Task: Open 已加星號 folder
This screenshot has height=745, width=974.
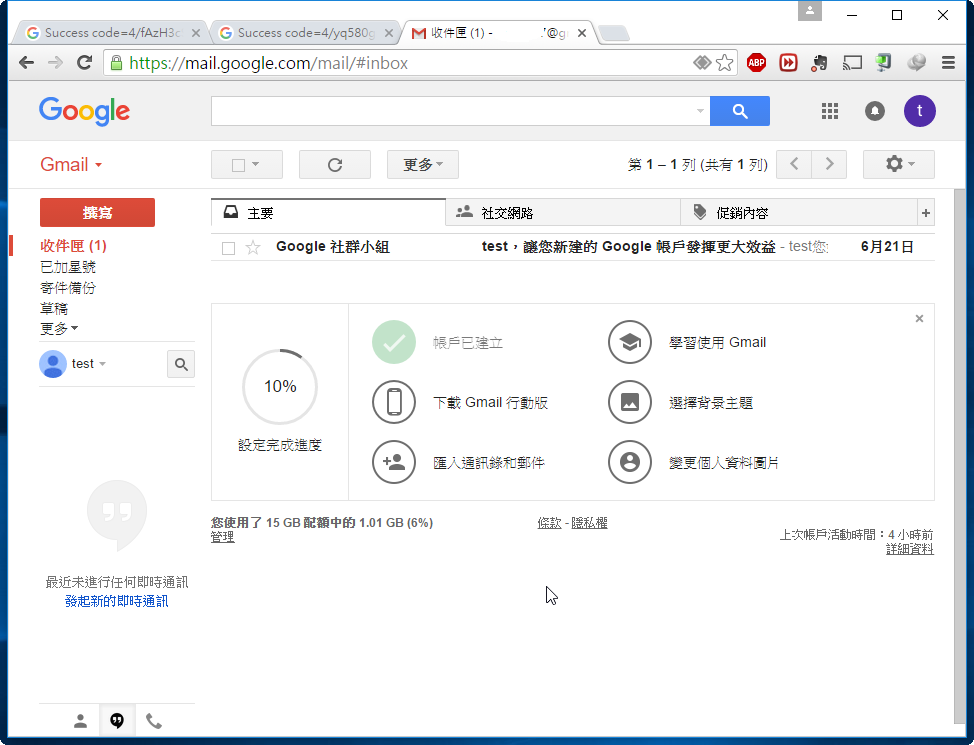Action: (x=68, y=267)
